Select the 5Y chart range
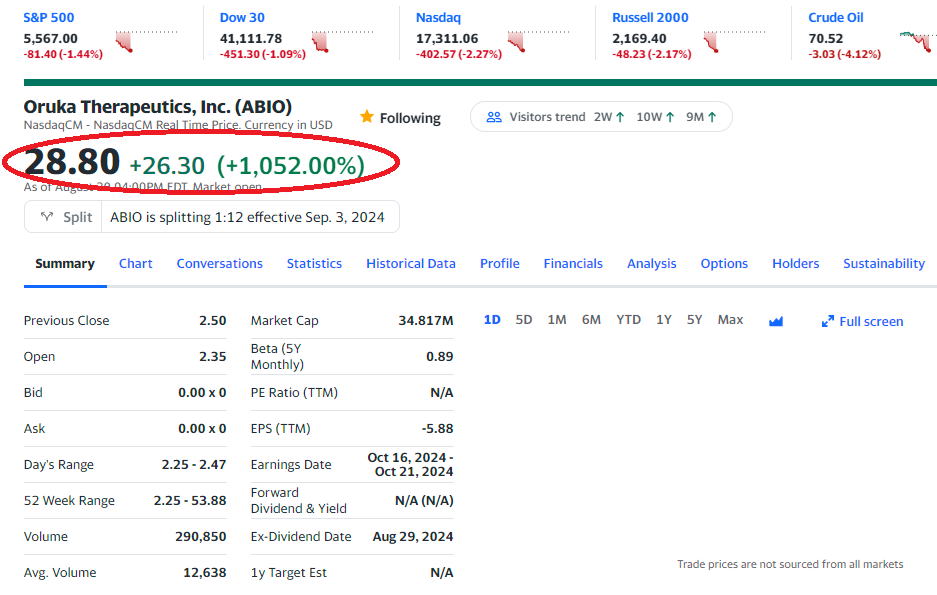 (x=694, y=320)
